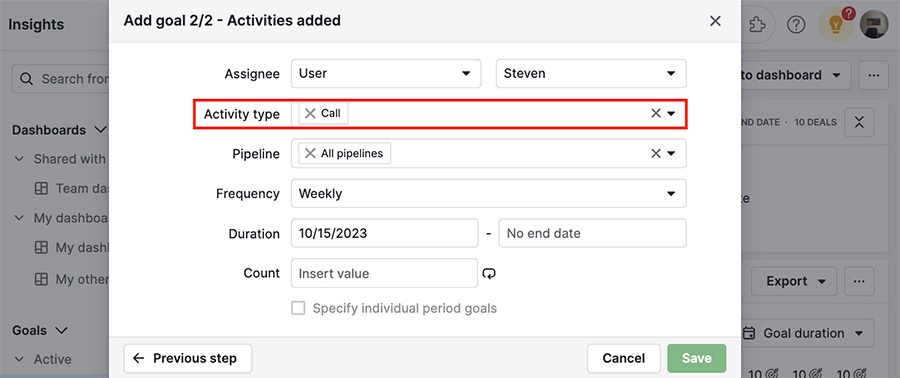
Task: Click the calendar icon in Goal duration
Action: click(x=749, y=333)
